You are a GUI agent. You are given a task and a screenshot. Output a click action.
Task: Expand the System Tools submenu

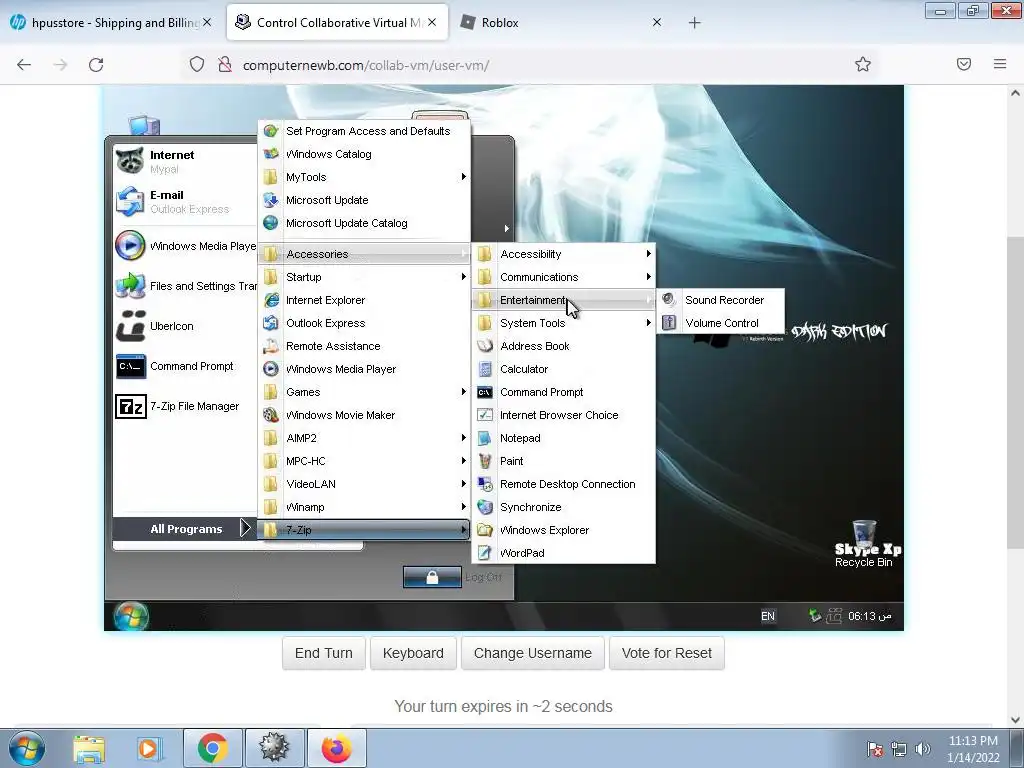(563, 323)
